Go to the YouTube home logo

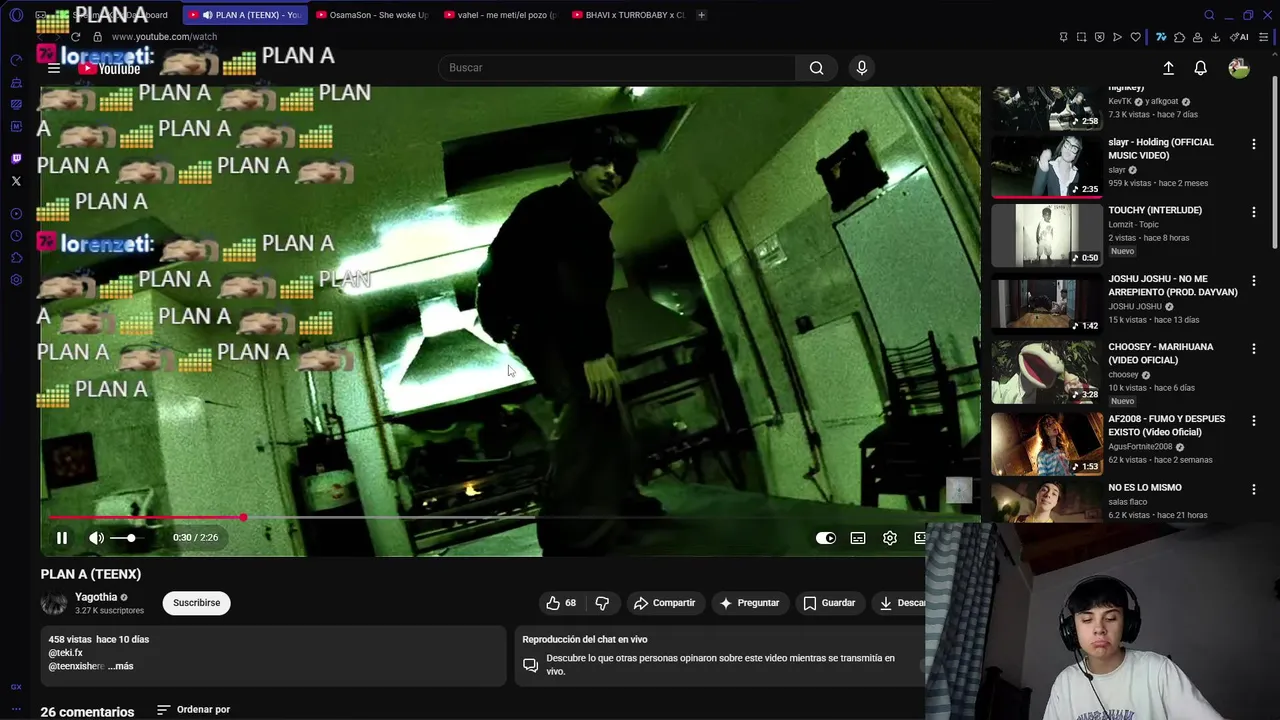pos(110,68)
